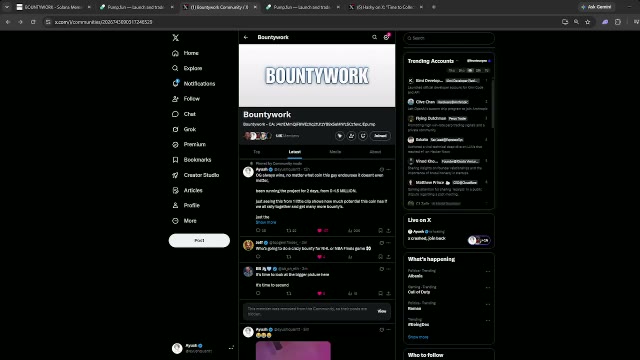Open Notifications in the left sidebar
This screenshot has height=360, width=640.
pyautogui.click(x=193, y=83)
